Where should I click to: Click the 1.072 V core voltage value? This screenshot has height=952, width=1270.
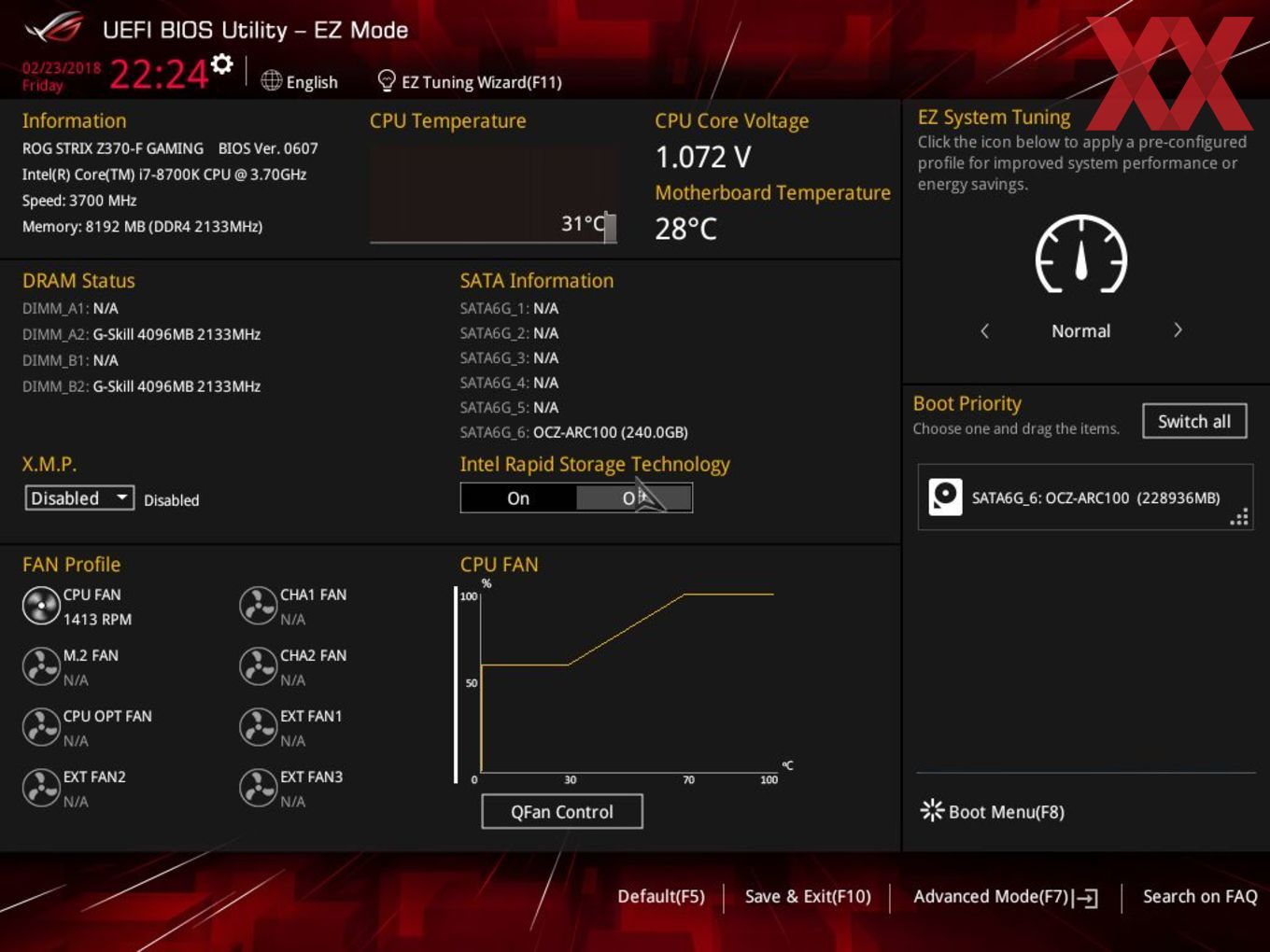pos(702,157)
